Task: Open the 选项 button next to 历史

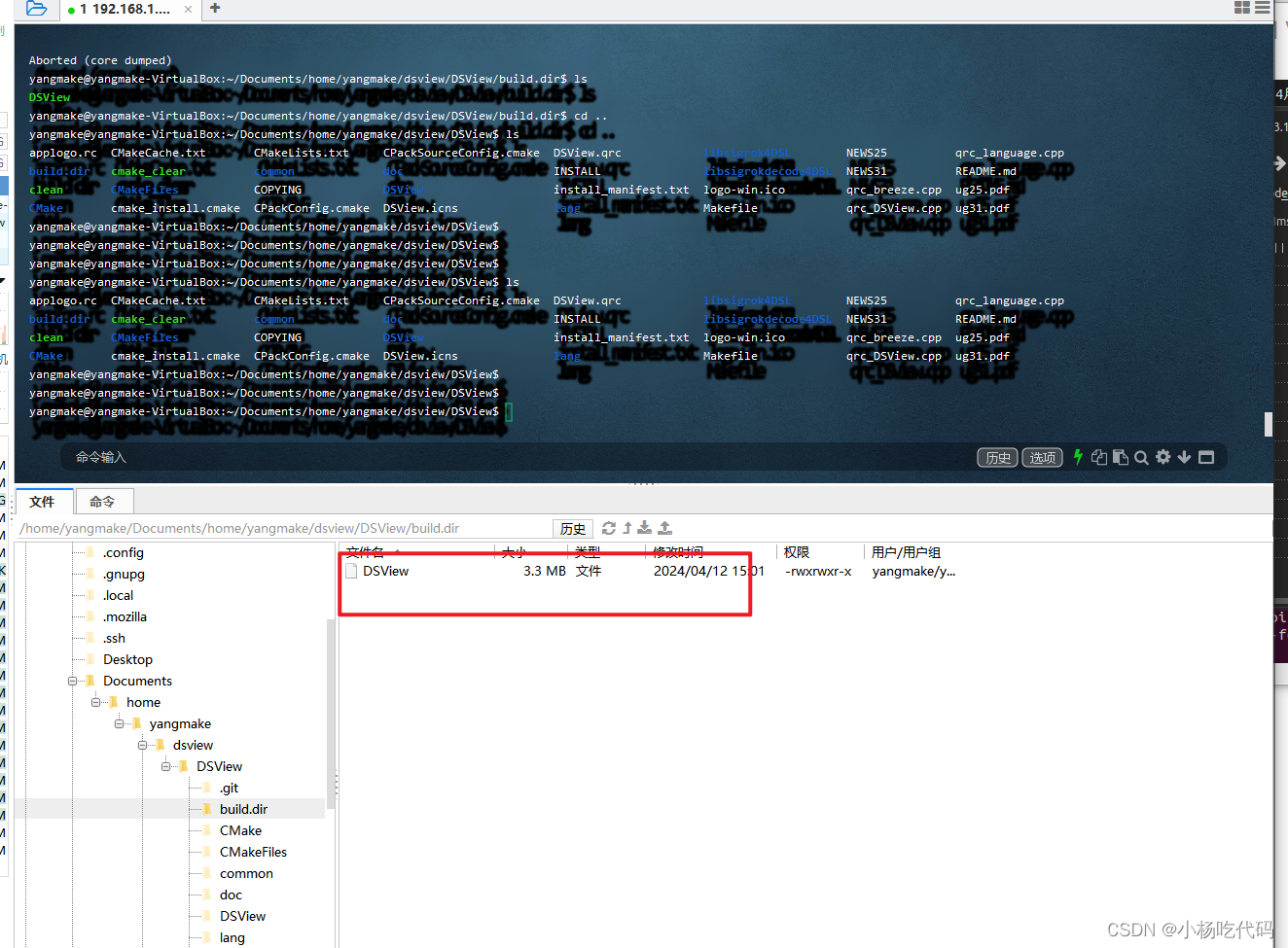Action: [1042, 457]
